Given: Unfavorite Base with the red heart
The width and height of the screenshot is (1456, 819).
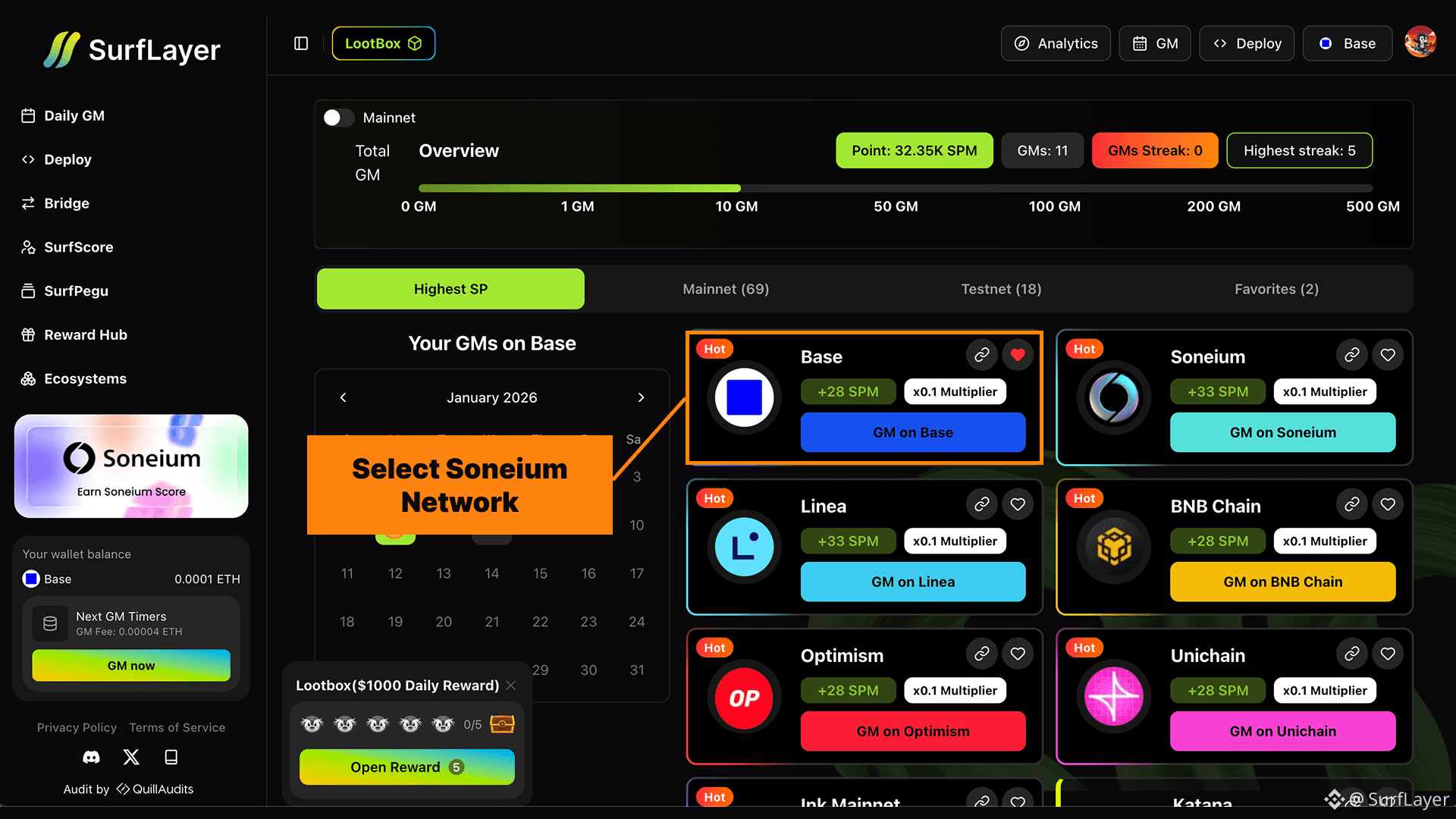Looking at the screenshot, I should [1018, 355].
